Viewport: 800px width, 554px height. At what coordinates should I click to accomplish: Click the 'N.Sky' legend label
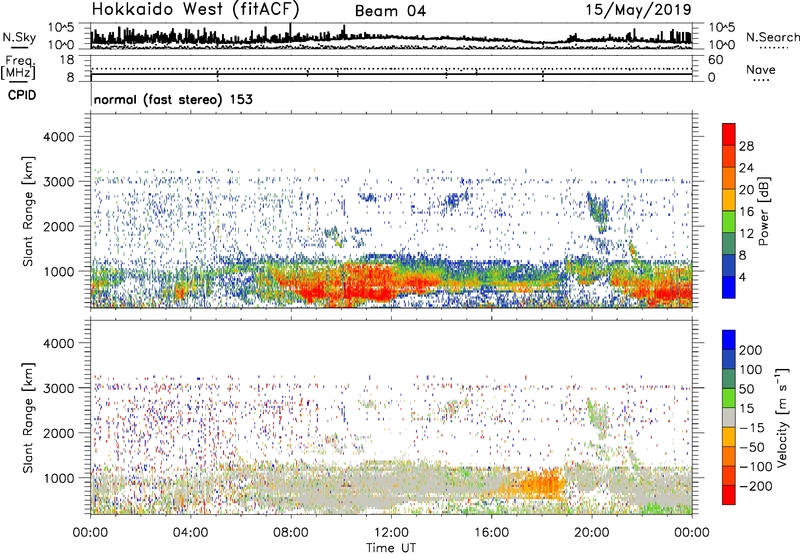coord(19,37)
